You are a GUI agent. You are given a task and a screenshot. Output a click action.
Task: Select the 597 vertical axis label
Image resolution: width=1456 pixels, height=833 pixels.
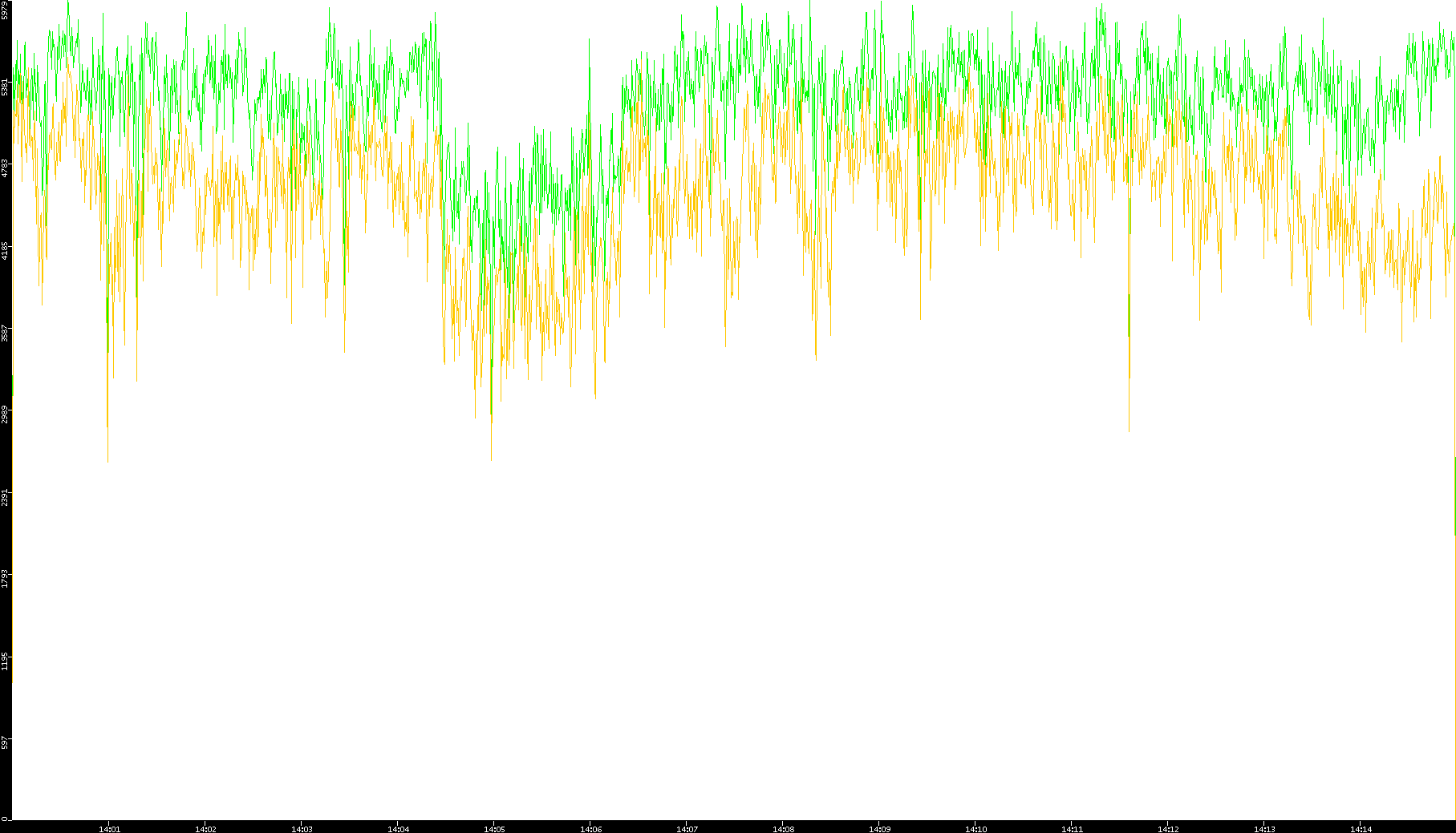tap(6, 742)
